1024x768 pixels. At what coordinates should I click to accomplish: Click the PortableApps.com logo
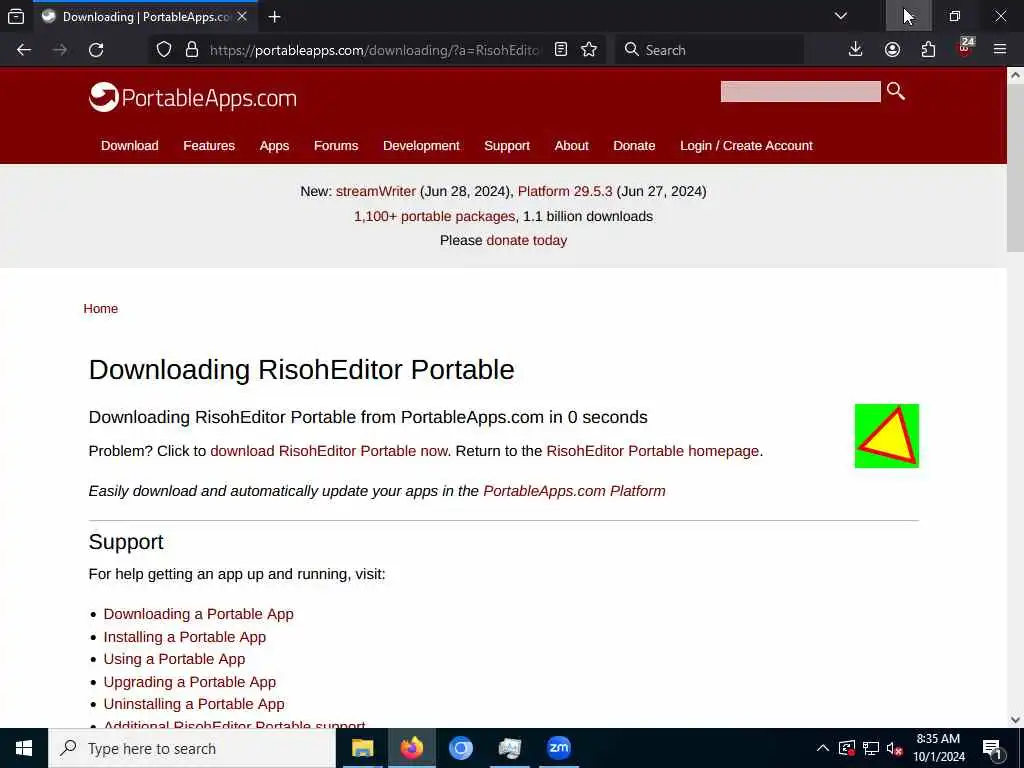(x=193, y=97)
